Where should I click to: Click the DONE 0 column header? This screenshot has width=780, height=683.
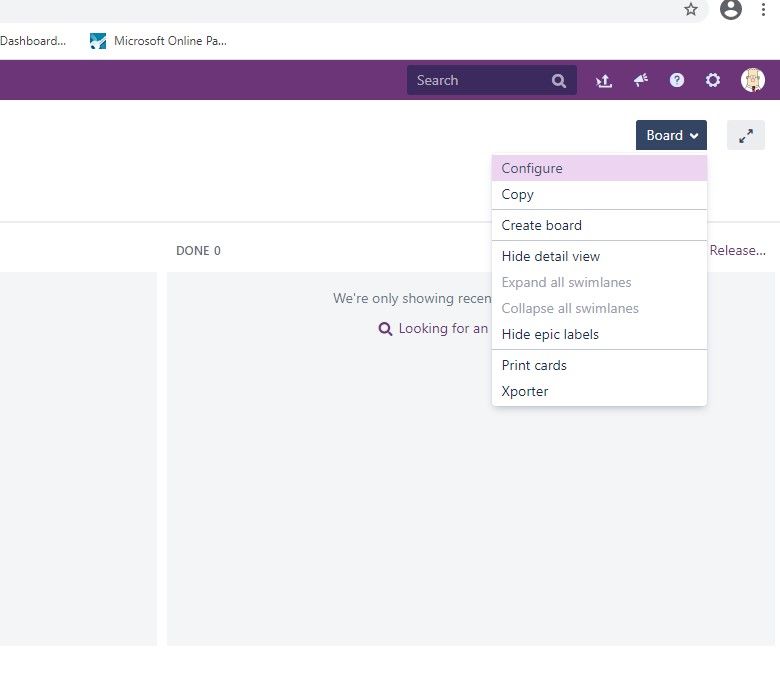(x=198, y=251)
